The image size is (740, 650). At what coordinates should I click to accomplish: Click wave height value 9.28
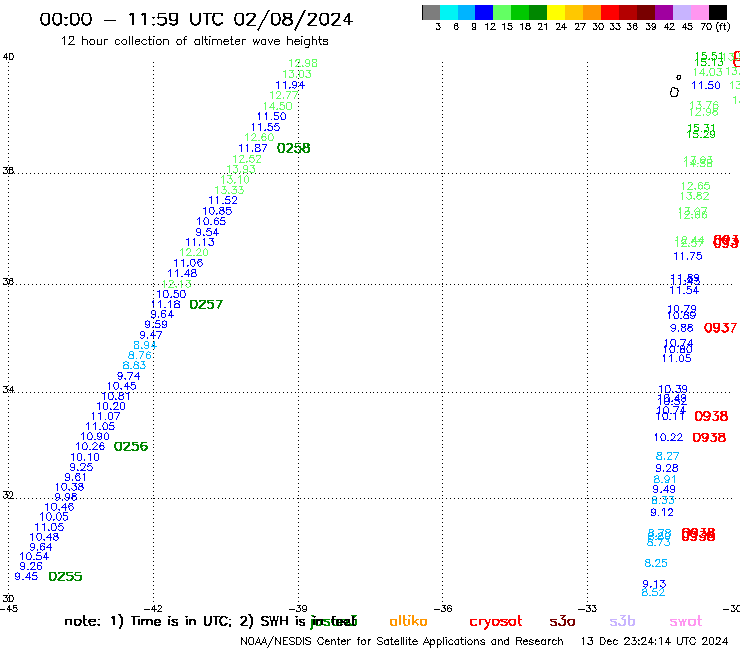point(666,468)
